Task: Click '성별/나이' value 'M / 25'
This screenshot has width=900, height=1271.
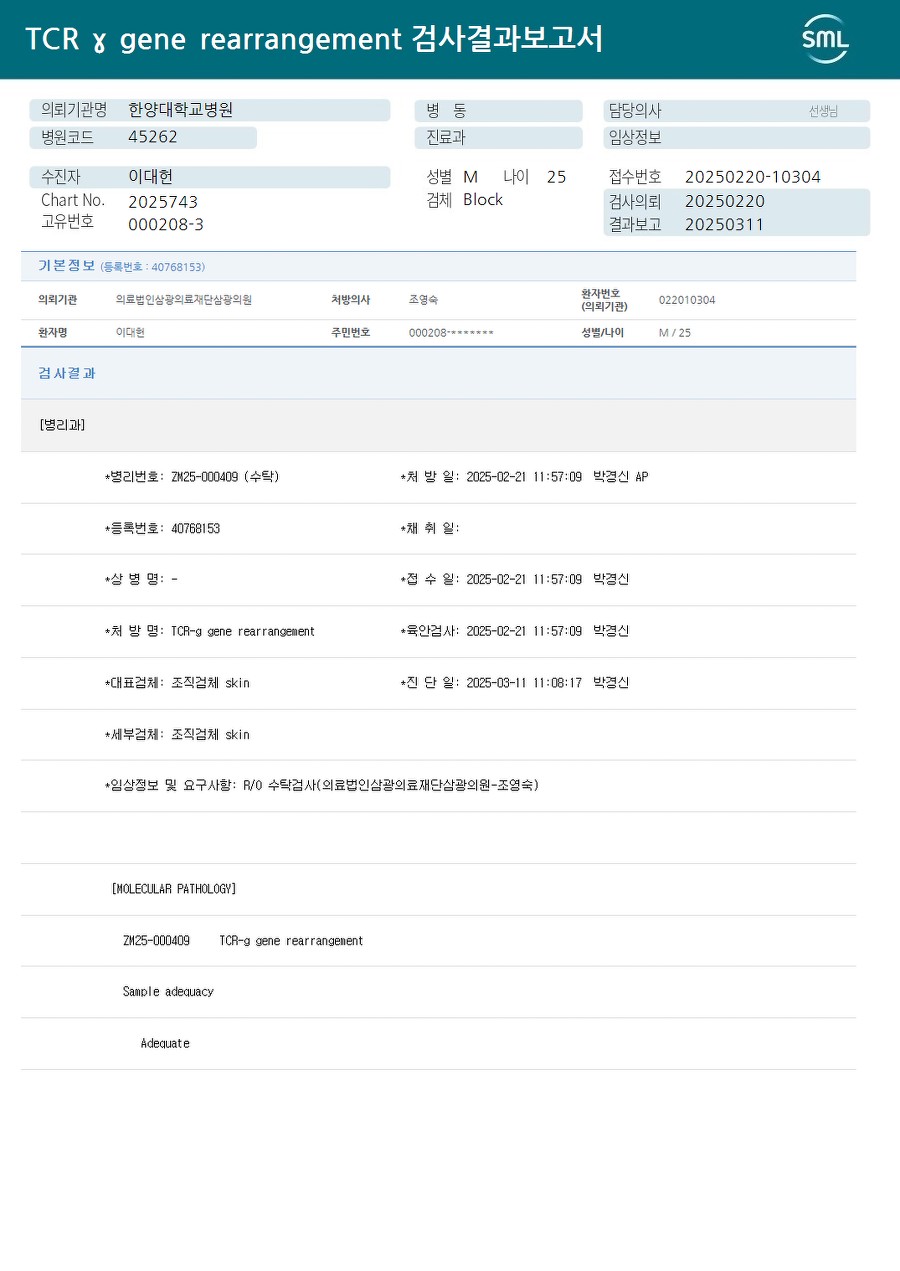Action: [674, 332]
